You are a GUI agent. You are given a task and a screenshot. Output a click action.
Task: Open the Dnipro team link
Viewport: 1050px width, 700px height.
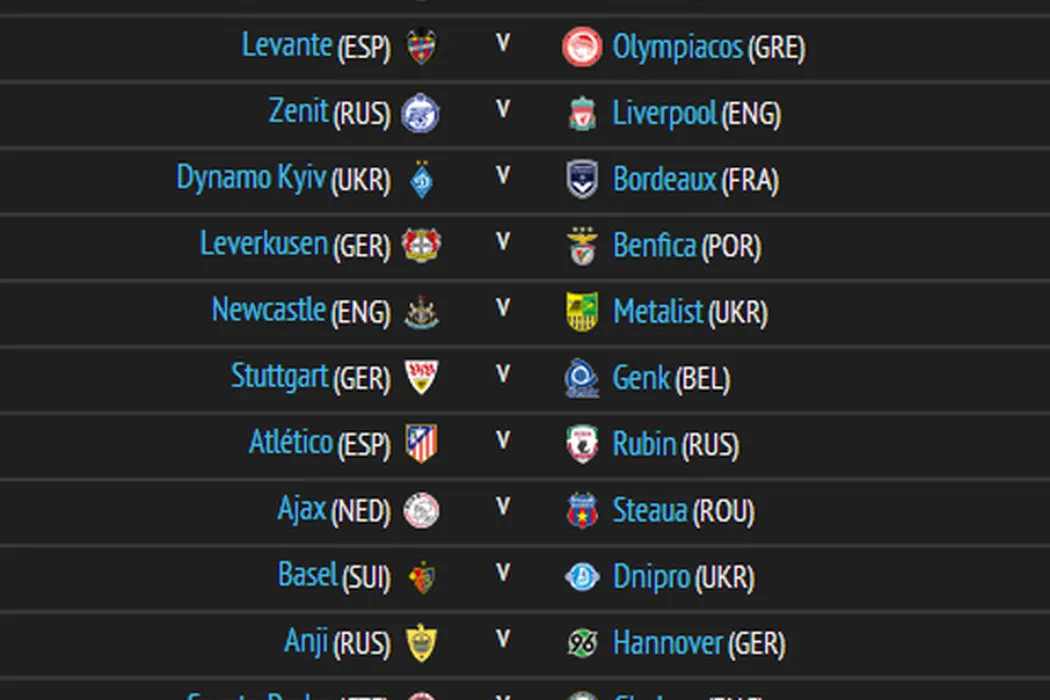651,577
